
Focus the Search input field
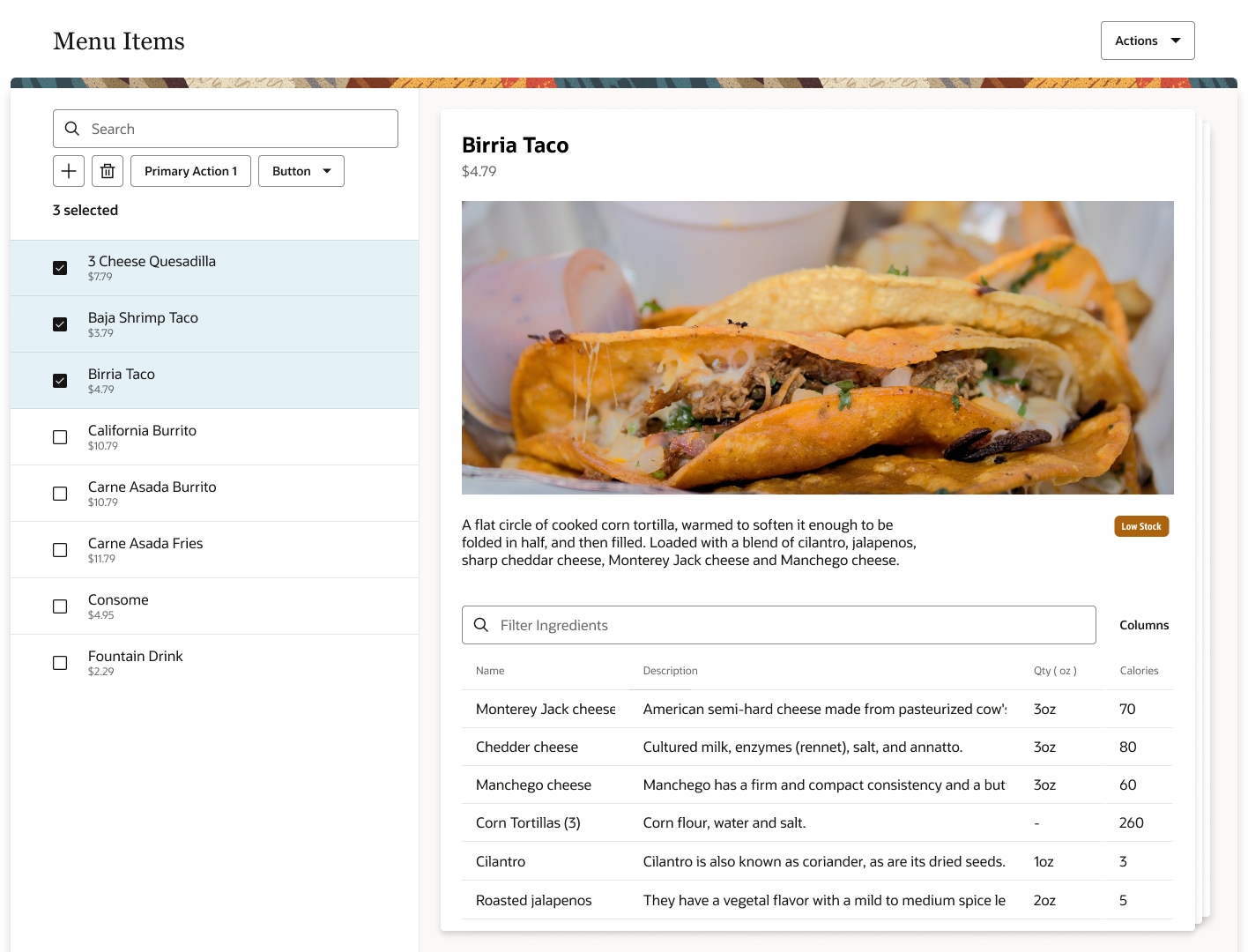click(x=226, y=129)
